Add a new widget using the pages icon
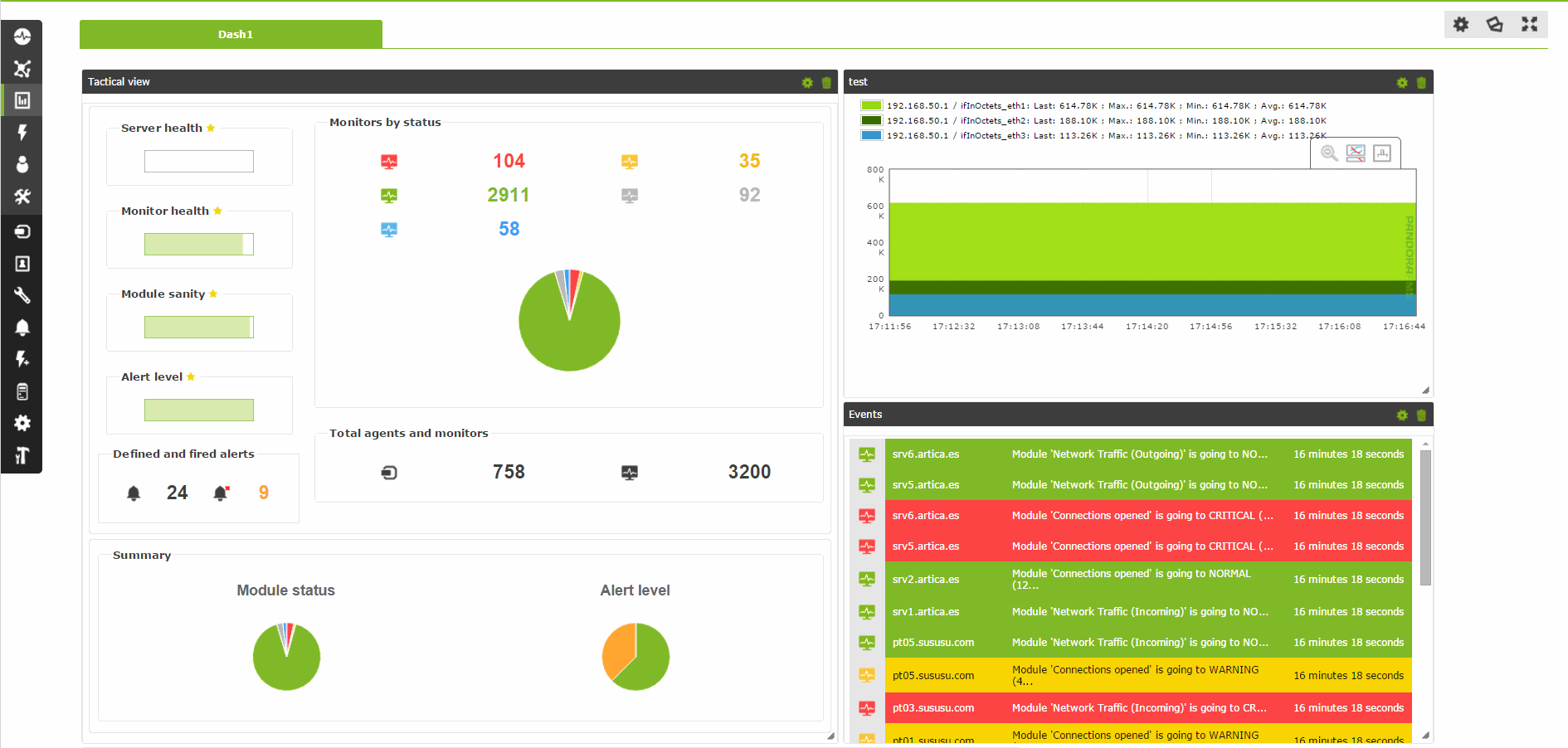This screenshot has width=1568, height=748. point(1494,24)
